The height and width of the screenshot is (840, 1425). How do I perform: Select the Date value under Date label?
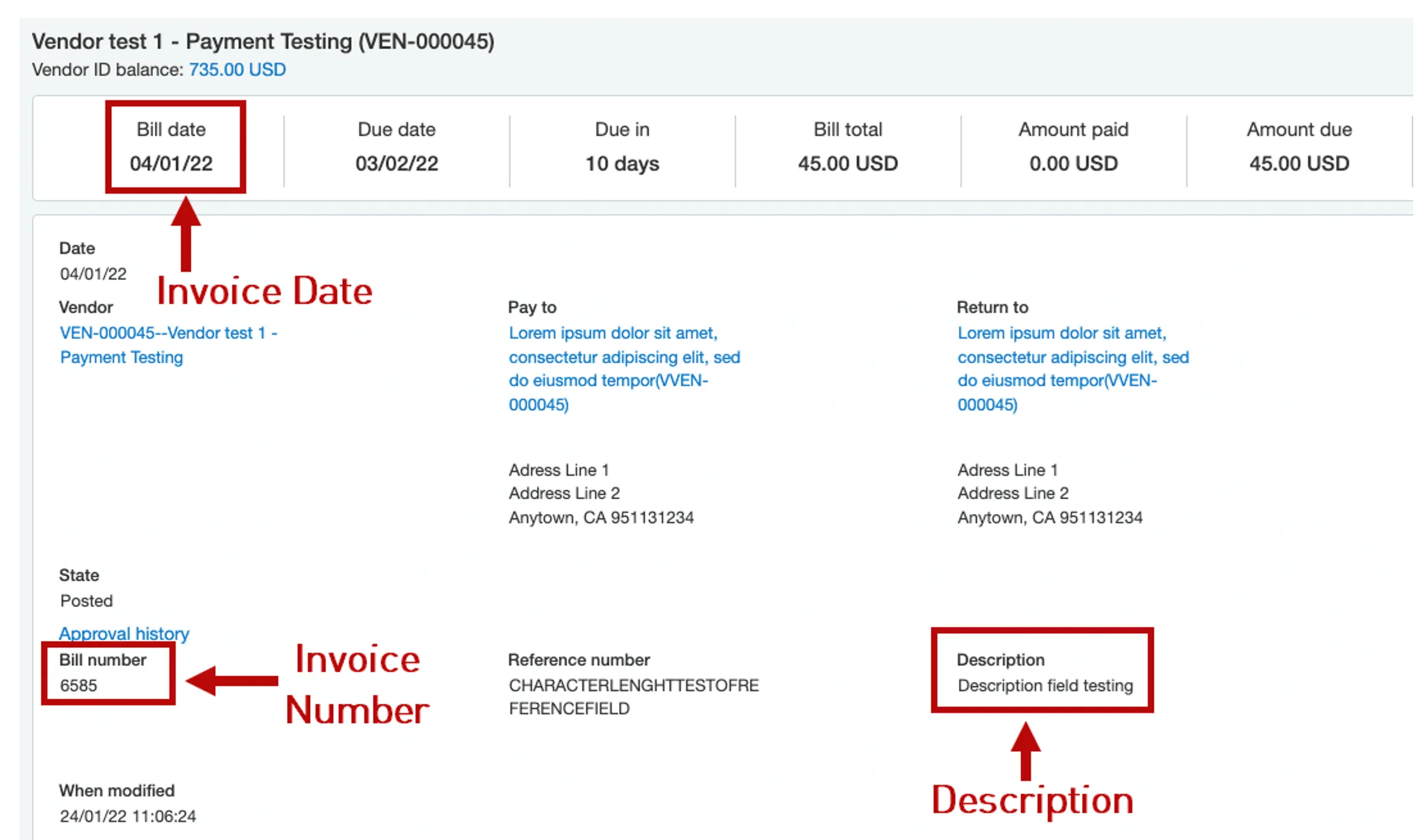click(x=93, y=273)
